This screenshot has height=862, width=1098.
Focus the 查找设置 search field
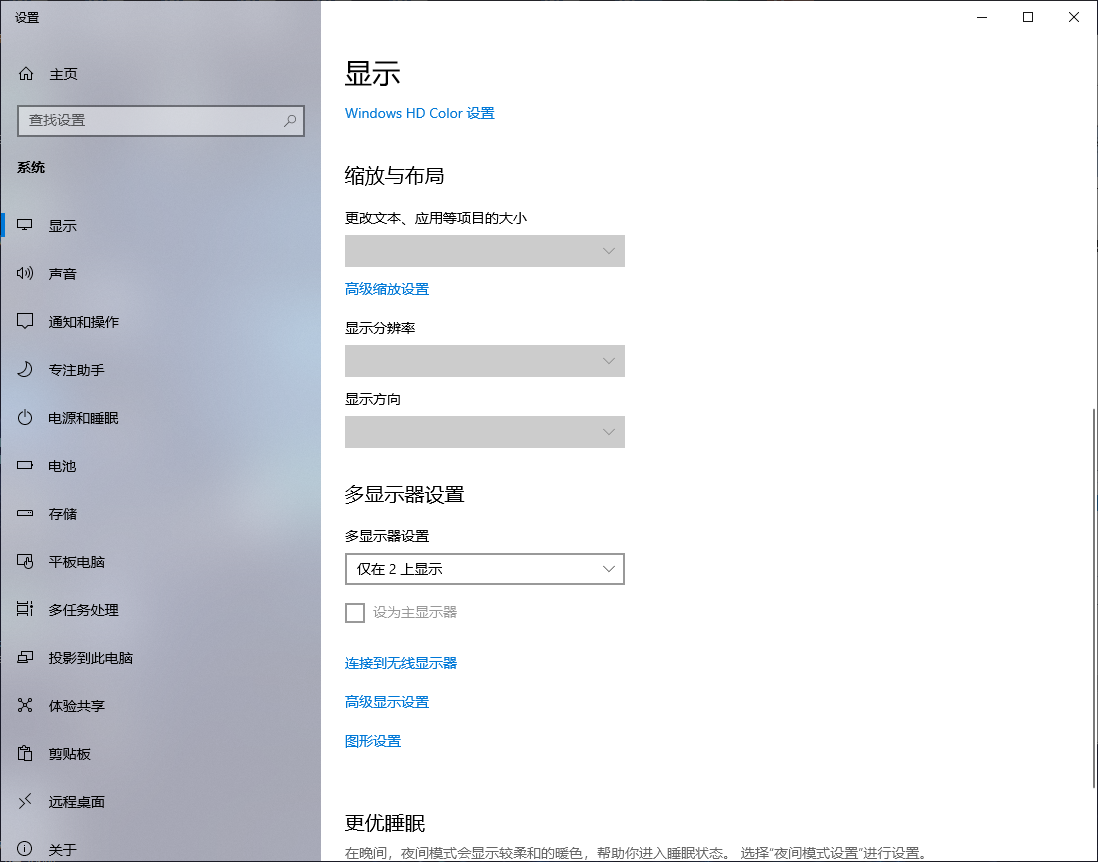[160, 120]
